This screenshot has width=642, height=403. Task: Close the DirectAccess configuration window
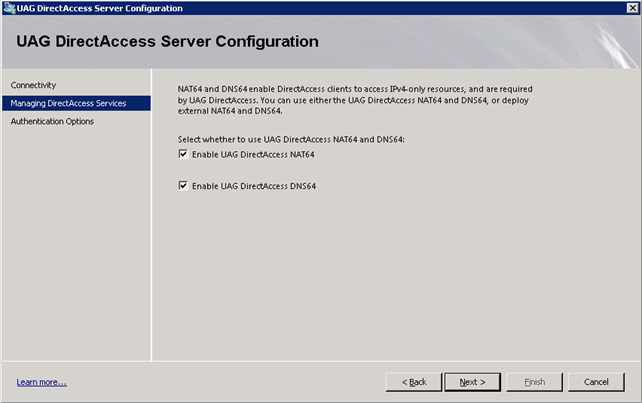pos(633,8)
